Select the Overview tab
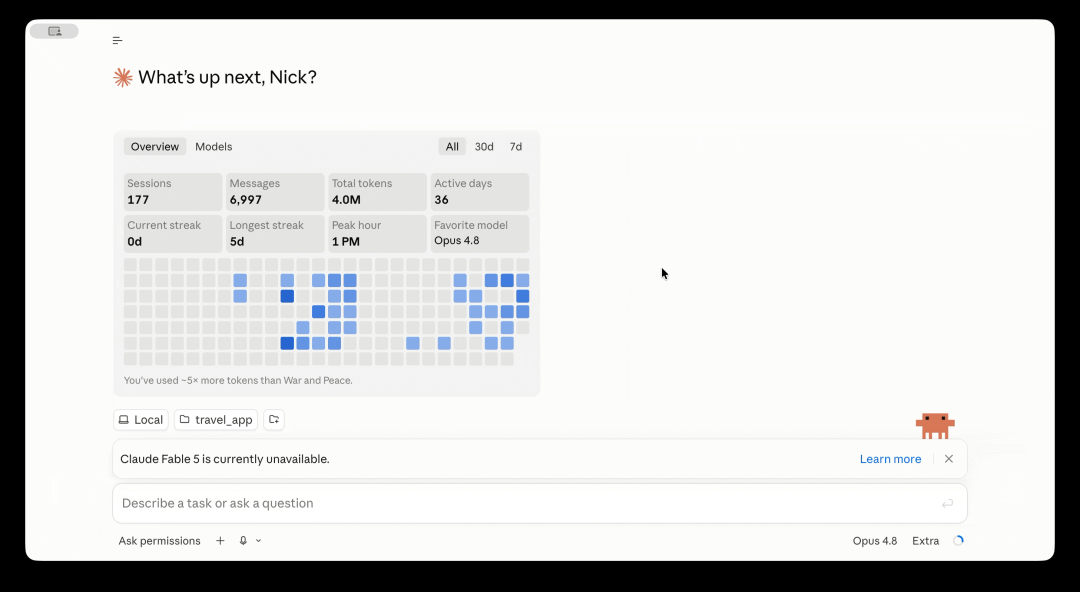Image resolution: width=1080 pixels, height=592 pixels. [155, 147]
